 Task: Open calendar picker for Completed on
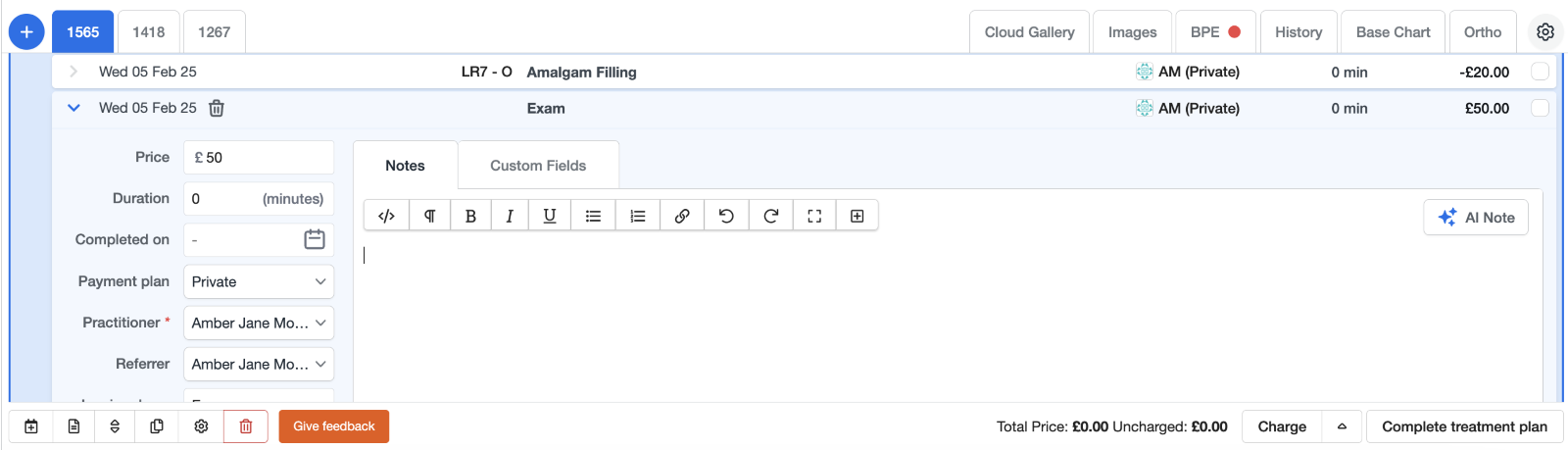tap(314, 239)
